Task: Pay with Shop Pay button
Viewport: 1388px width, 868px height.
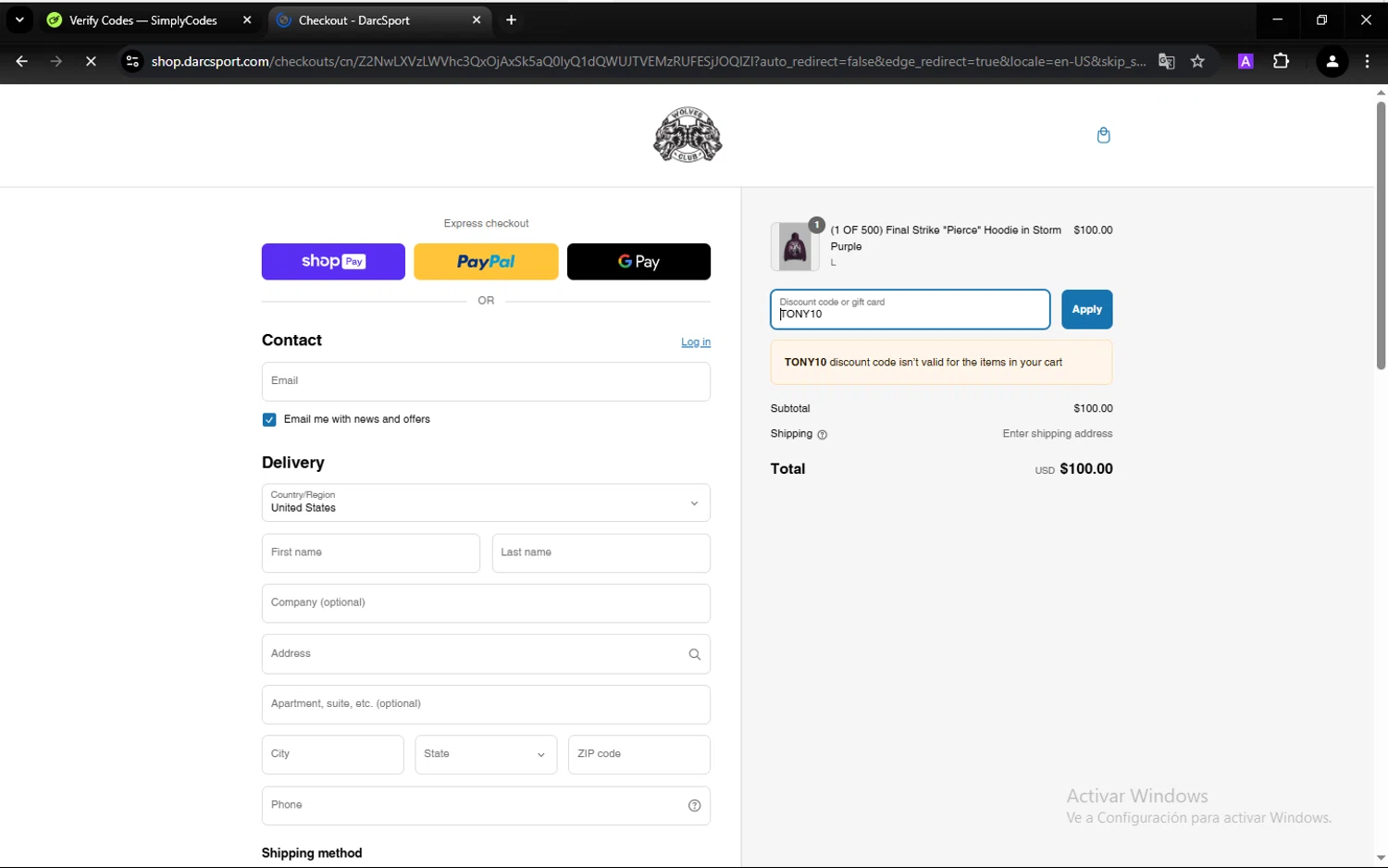Action: pos(333,262)
